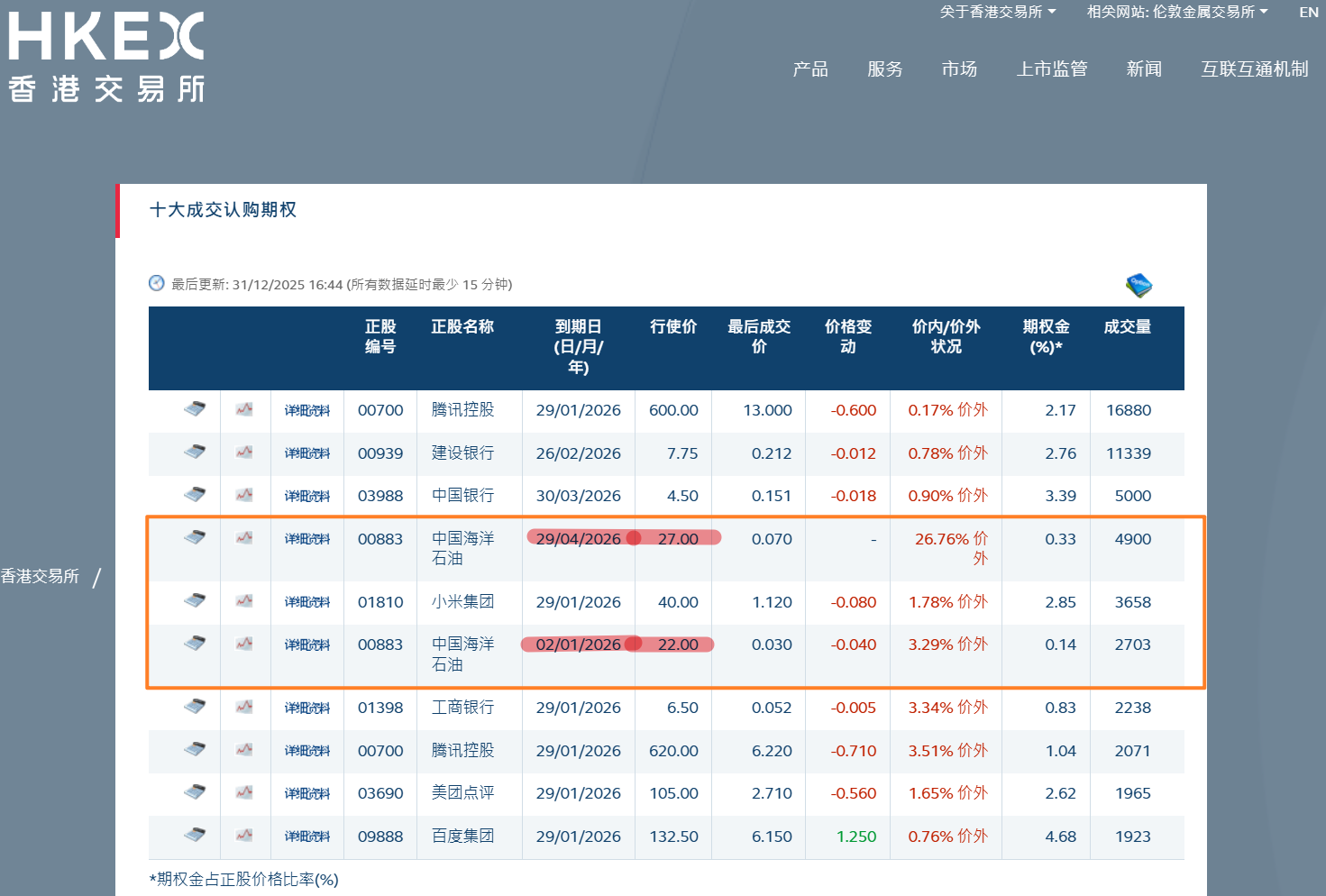The height and width of the screenshot is (896, 1326).
Task: Click calculator icon in 中国银行 row
Action: coord(195,495)
